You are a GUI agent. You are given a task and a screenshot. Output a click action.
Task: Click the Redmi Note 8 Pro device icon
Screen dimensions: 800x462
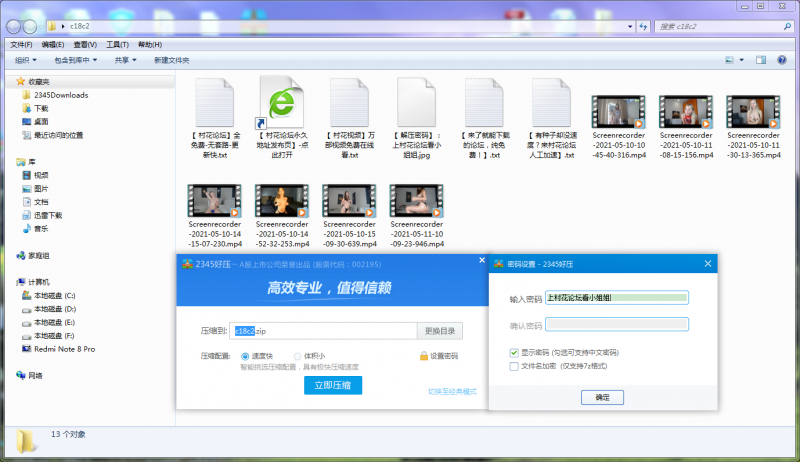pos(26,349)
